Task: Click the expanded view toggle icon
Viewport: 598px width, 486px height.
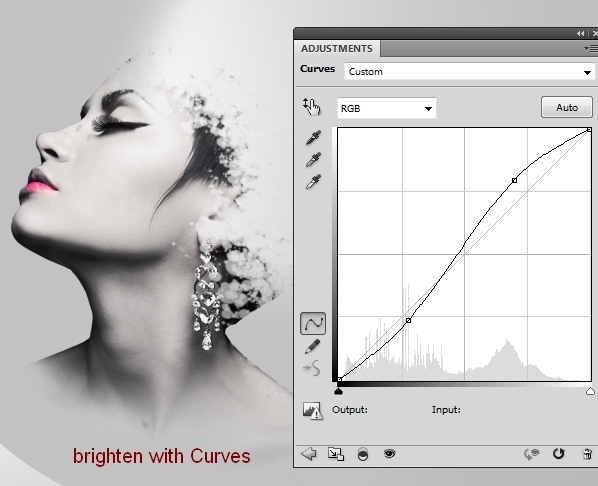Action: (336, 454)
